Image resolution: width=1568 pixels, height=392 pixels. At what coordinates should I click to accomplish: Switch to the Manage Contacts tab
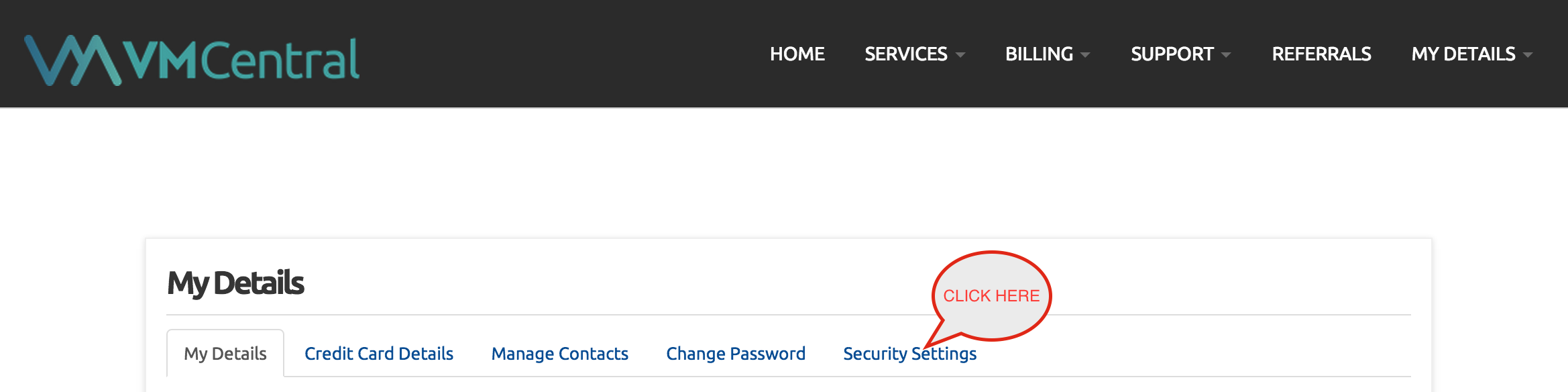(x=559, y=353)
